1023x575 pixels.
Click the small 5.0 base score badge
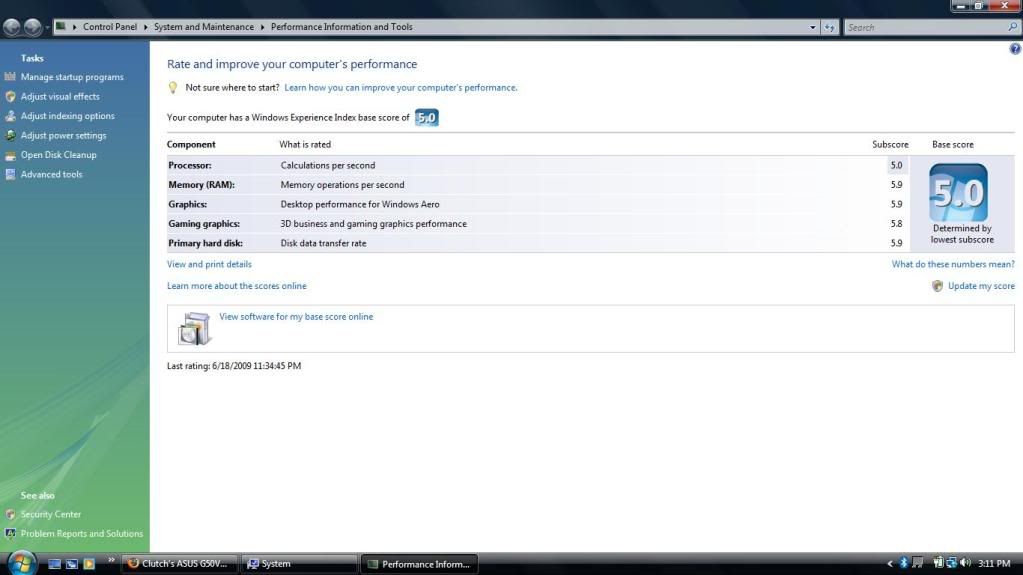[x=427, y=117]
